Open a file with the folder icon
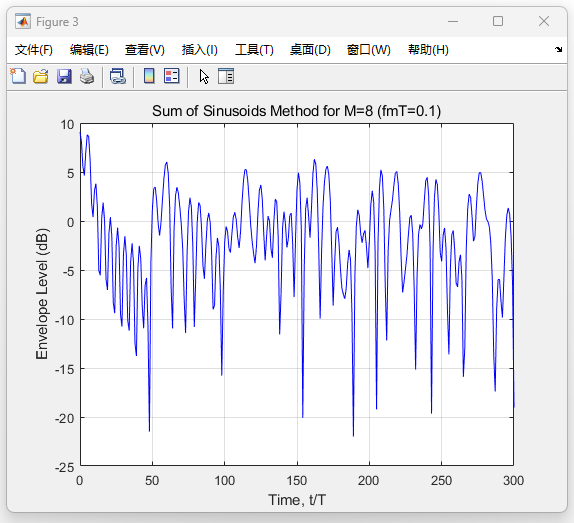Viewport: 574px width, 523px height. point(41,76)
